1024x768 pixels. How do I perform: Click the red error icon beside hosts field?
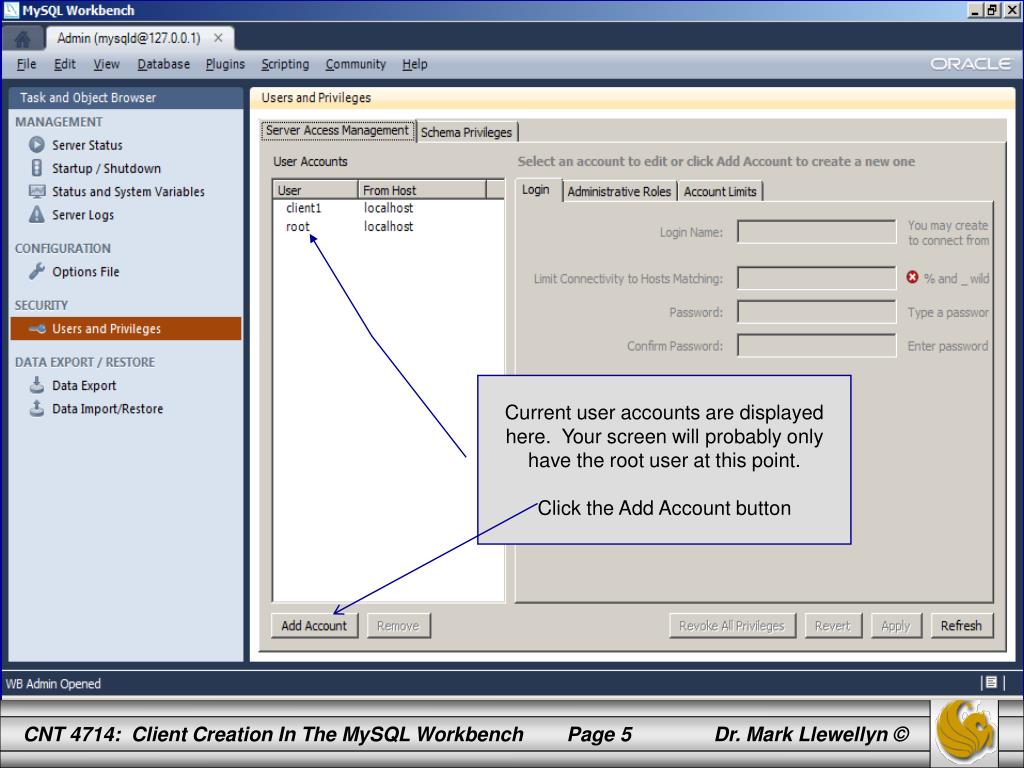pyautogui.click(x=912, y=278)
